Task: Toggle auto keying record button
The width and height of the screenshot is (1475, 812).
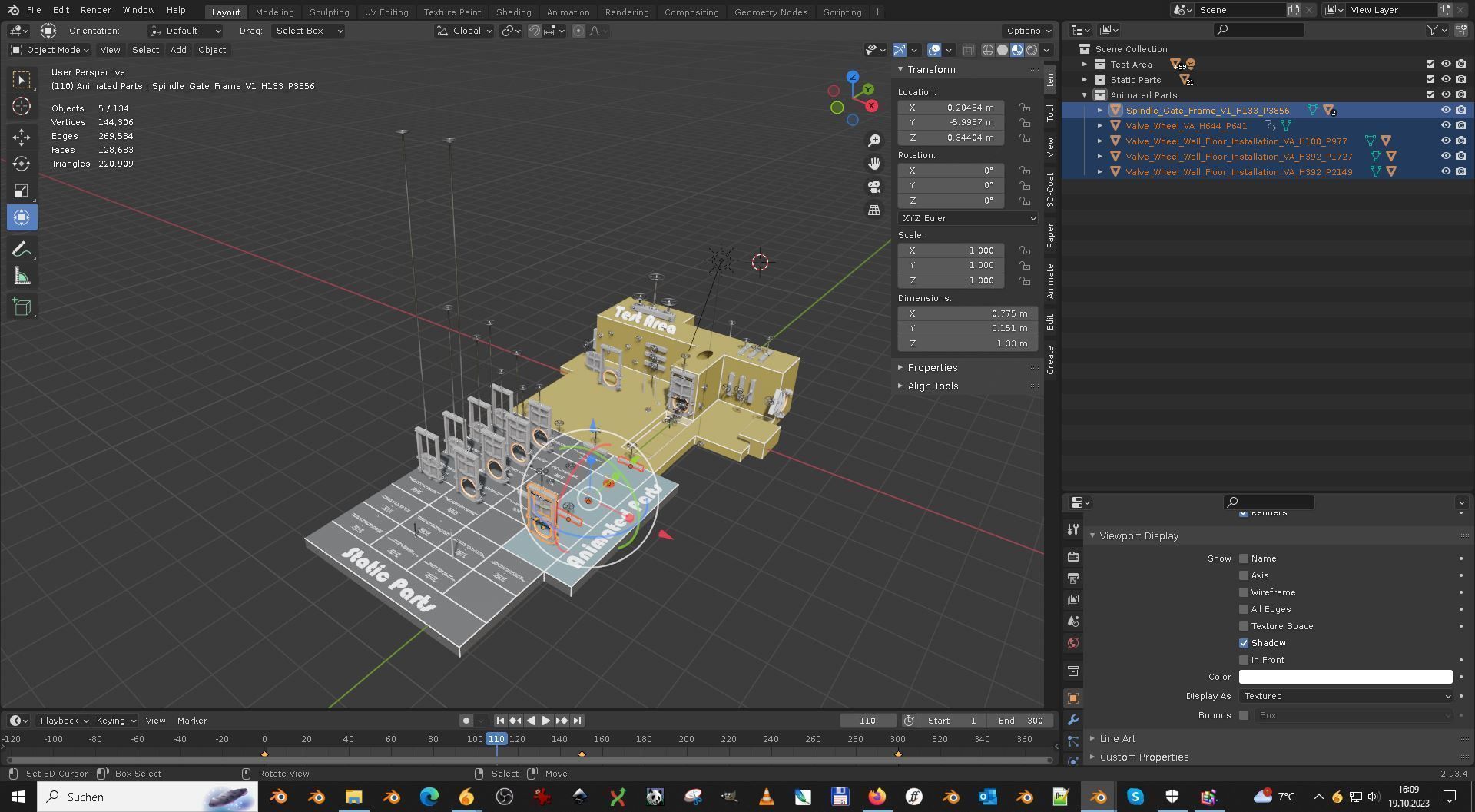Action: tap(466, 721)
